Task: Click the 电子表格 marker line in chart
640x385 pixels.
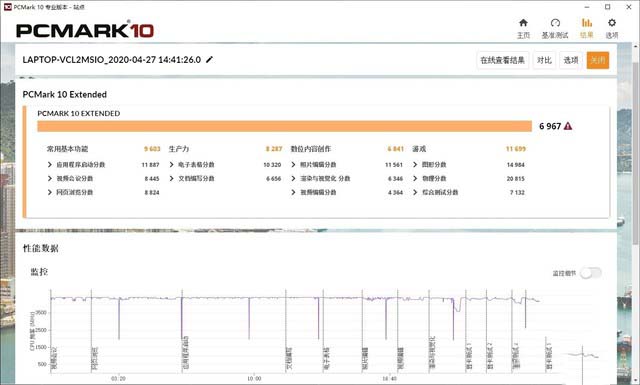Action: point(323,331)
